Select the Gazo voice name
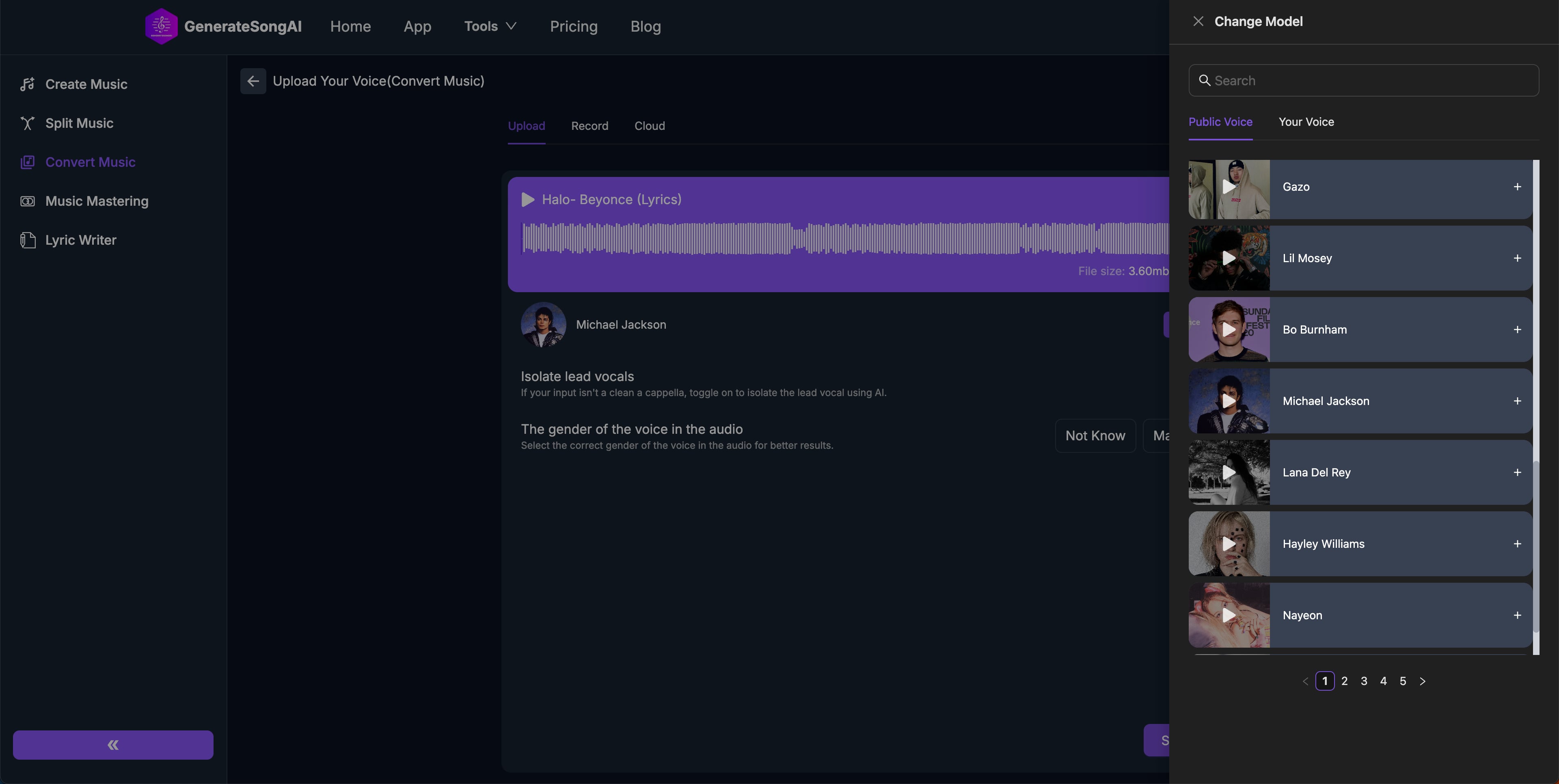Image resolution: width=1559 pixels, height=784 pixels. click(x=1296, y=187)
